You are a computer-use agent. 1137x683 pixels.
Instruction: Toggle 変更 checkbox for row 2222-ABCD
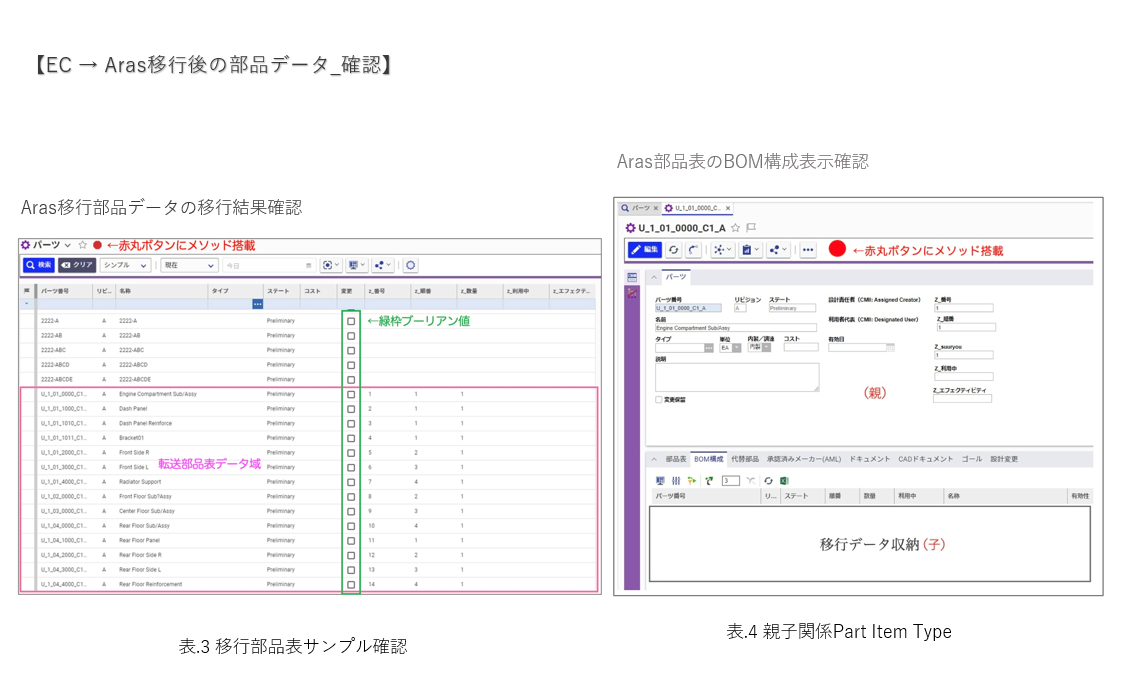pyautogui.click(x=351, y=365)
